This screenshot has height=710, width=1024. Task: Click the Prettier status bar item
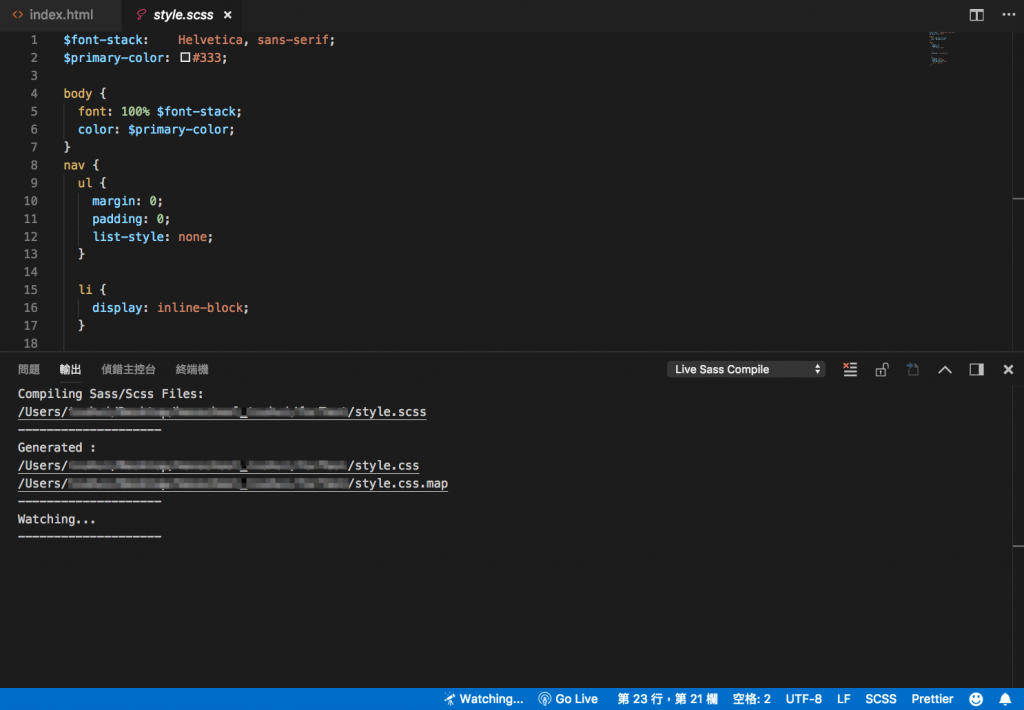(x=932, y=699)
